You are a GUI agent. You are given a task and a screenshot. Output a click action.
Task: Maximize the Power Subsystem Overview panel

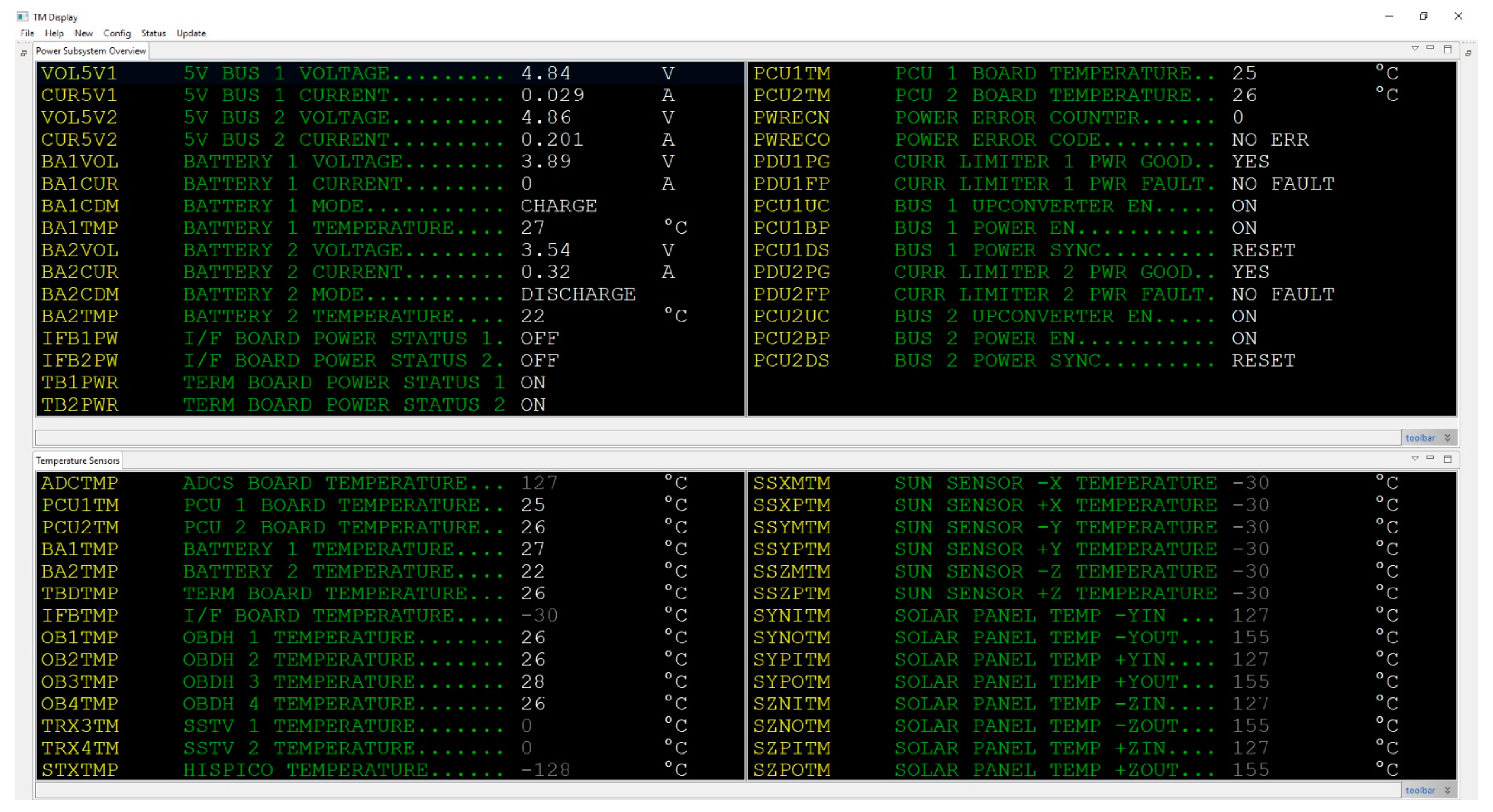[1448, 49]
